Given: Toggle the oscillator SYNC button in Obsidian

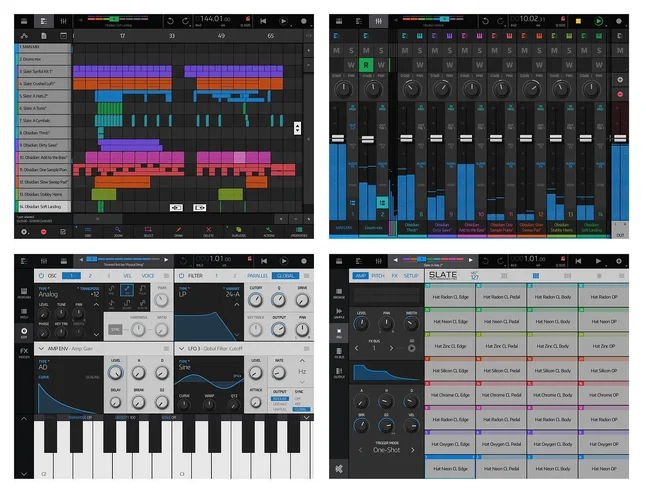Looking at the screenshot, I should coord(115,329).
